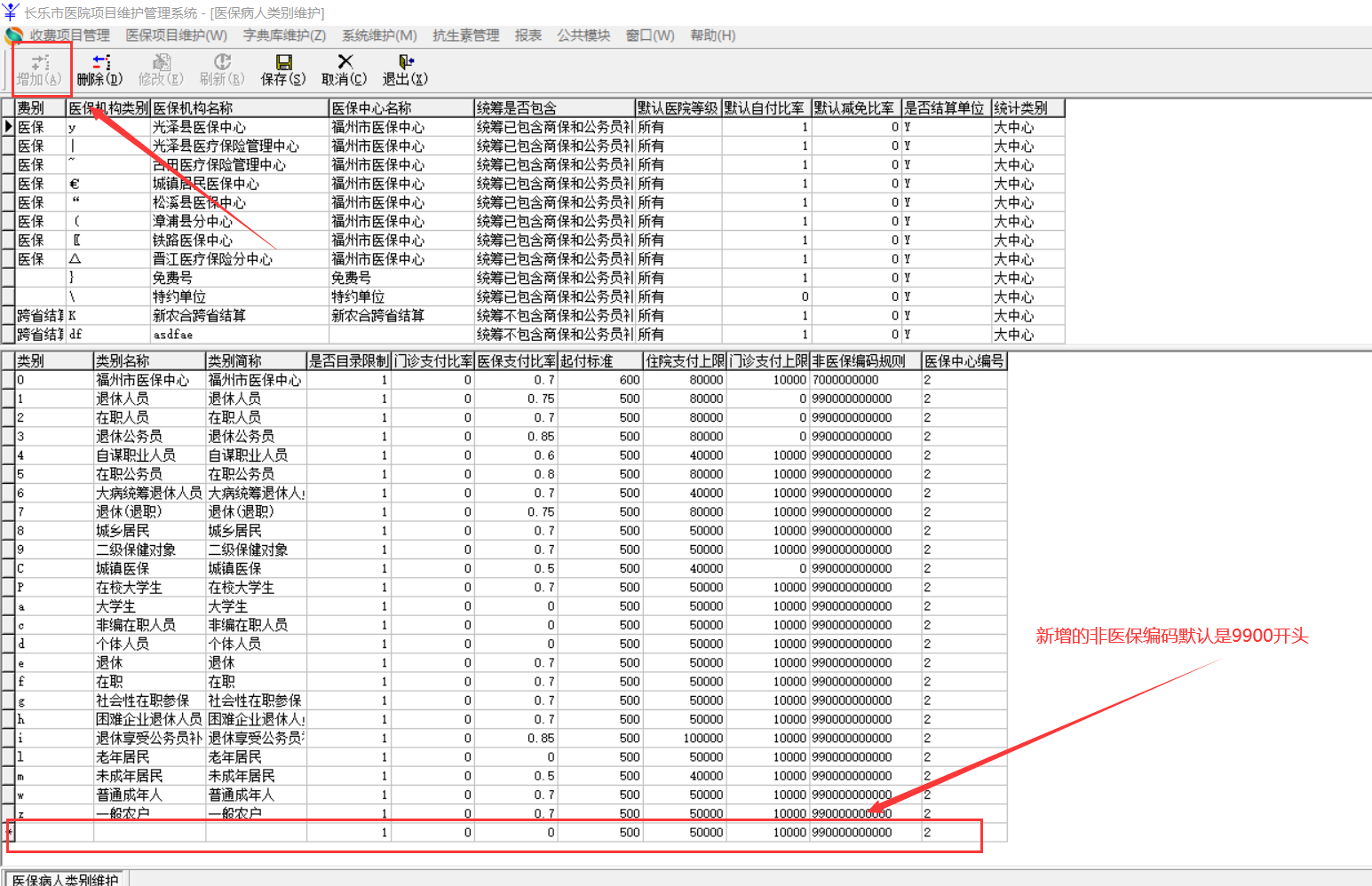This screenshot has width=1372, height=886.
Task: Open the 字典库维护(Z) menu
Action: point(285,36)
